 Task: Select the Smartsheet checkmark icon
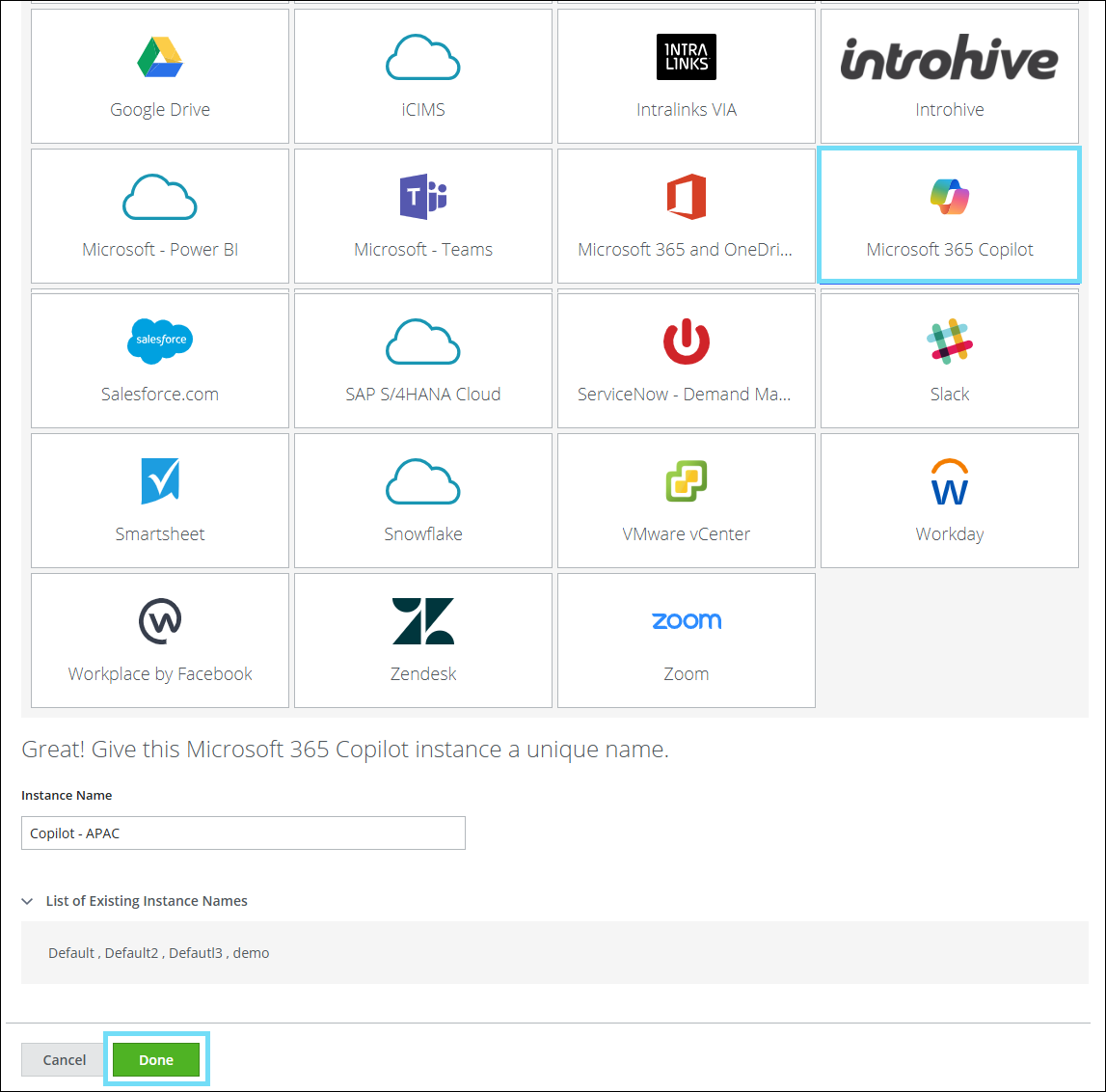click(160, 481)
